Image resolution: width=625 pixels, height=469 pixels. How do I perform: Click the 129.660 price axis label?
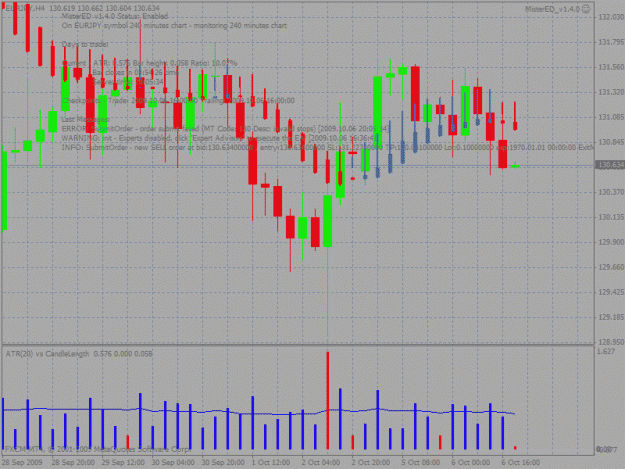coord(611,267)
